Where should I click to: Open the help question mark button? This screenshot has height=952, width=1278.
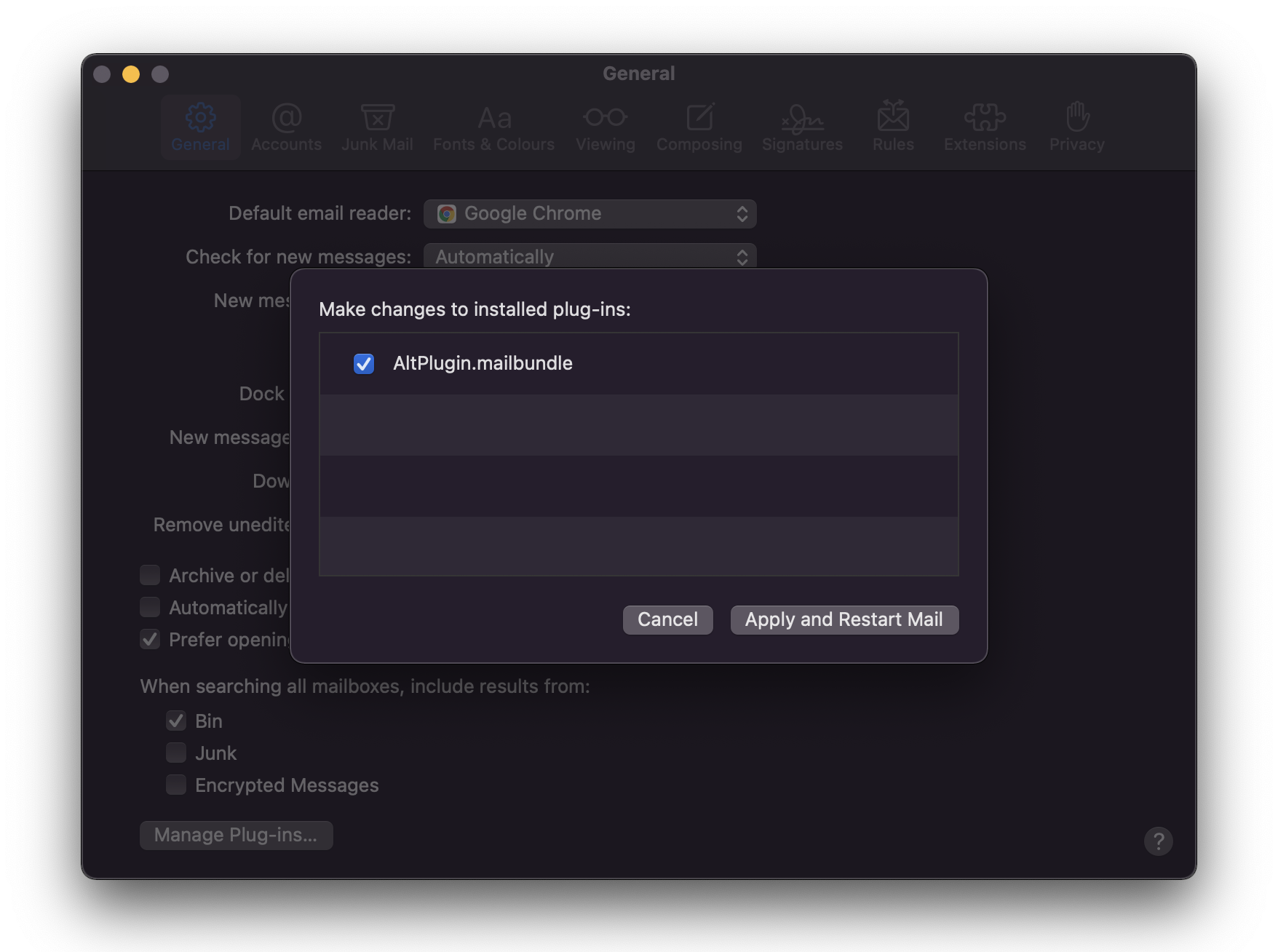coord(1158,841)
